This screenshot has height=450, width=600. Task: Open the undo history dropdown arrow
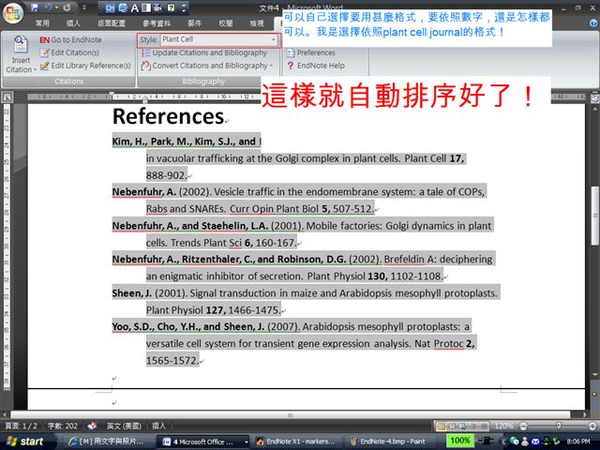(x=57, y=7)
